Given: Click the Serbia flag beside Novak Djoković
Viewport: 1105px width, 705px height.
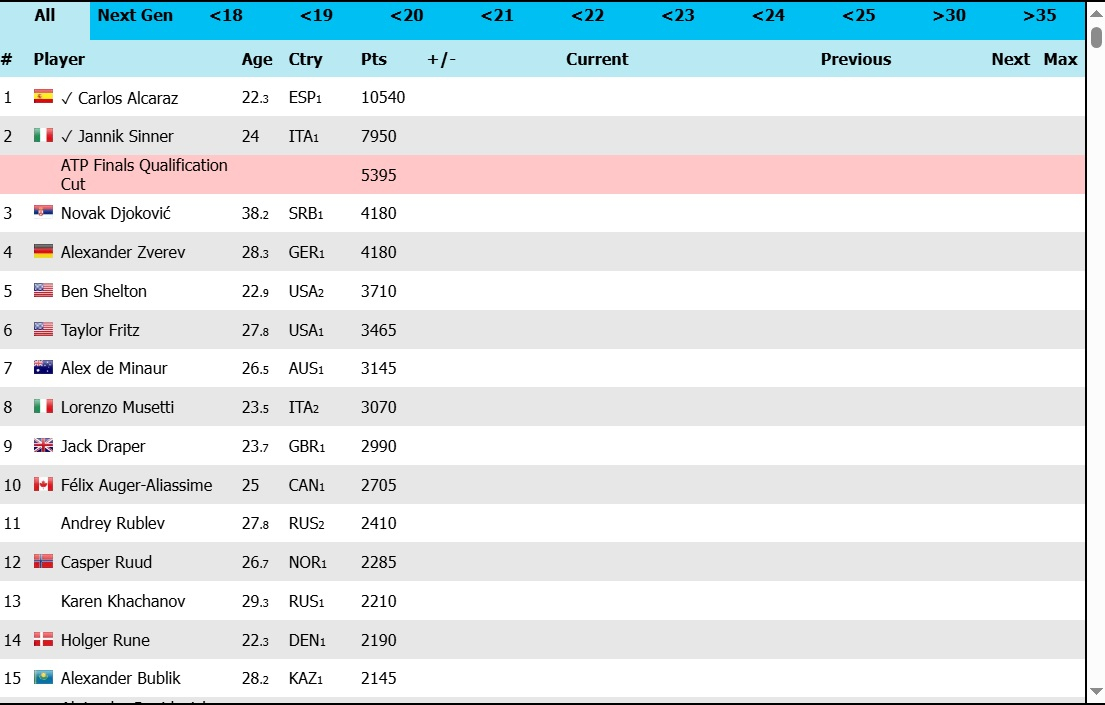Looking at the screenshot, I should tap(43, 213).
